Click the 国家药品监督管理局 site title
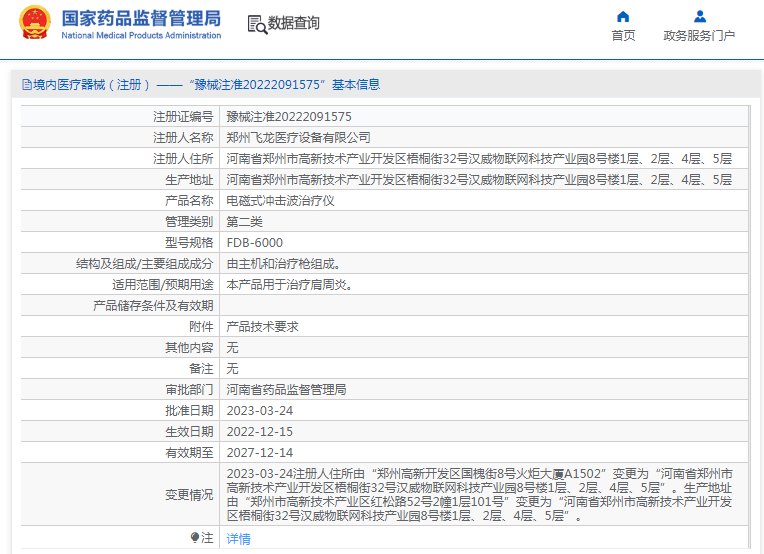This screenshot has height=554, width=764. (141, 18)
